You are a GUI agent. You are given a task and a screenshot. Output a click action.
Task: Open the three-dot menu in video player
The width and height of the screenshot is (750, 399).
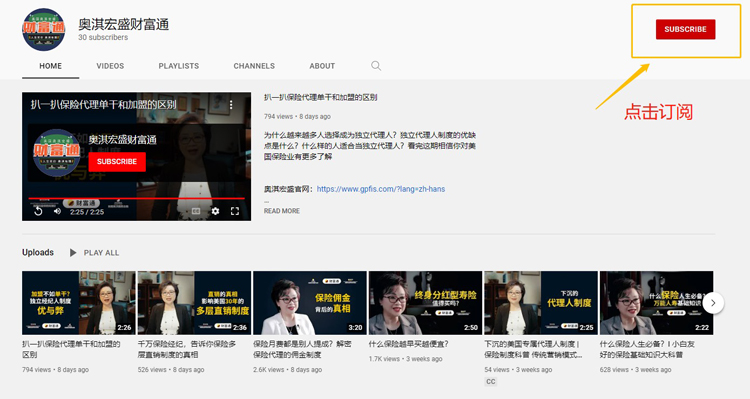tap(231, 104)
